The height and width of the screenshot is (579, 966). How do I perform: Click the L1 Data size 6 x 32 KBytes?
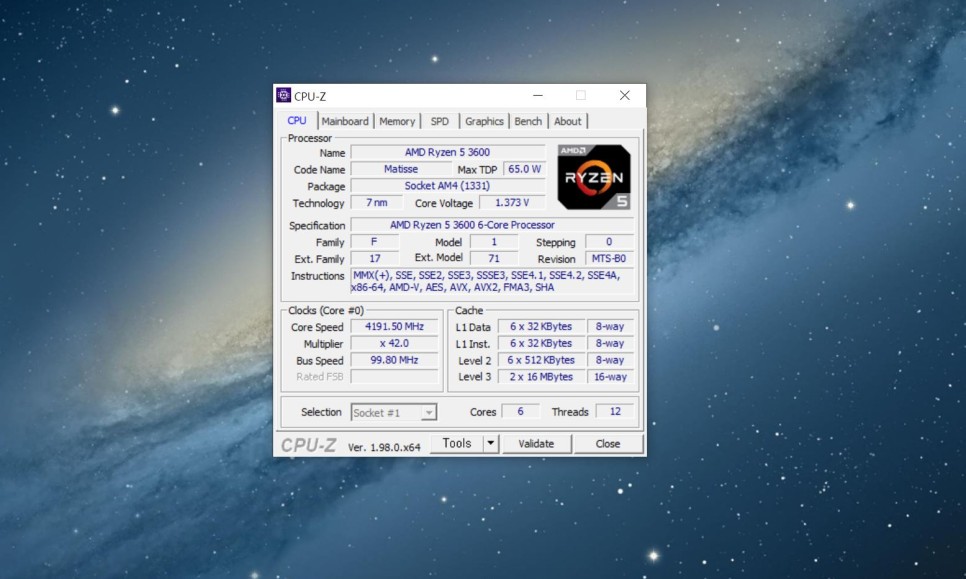point(541,326)
